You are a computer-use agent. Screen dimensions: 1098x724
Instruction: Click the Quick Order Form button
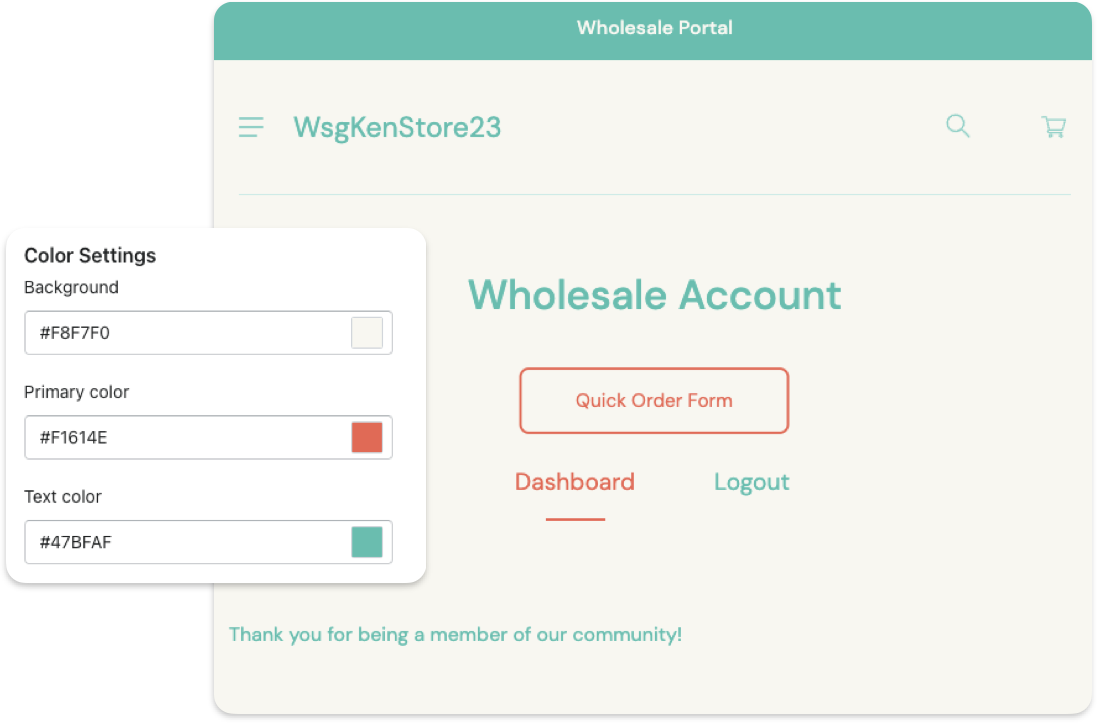tap(654, 401)
